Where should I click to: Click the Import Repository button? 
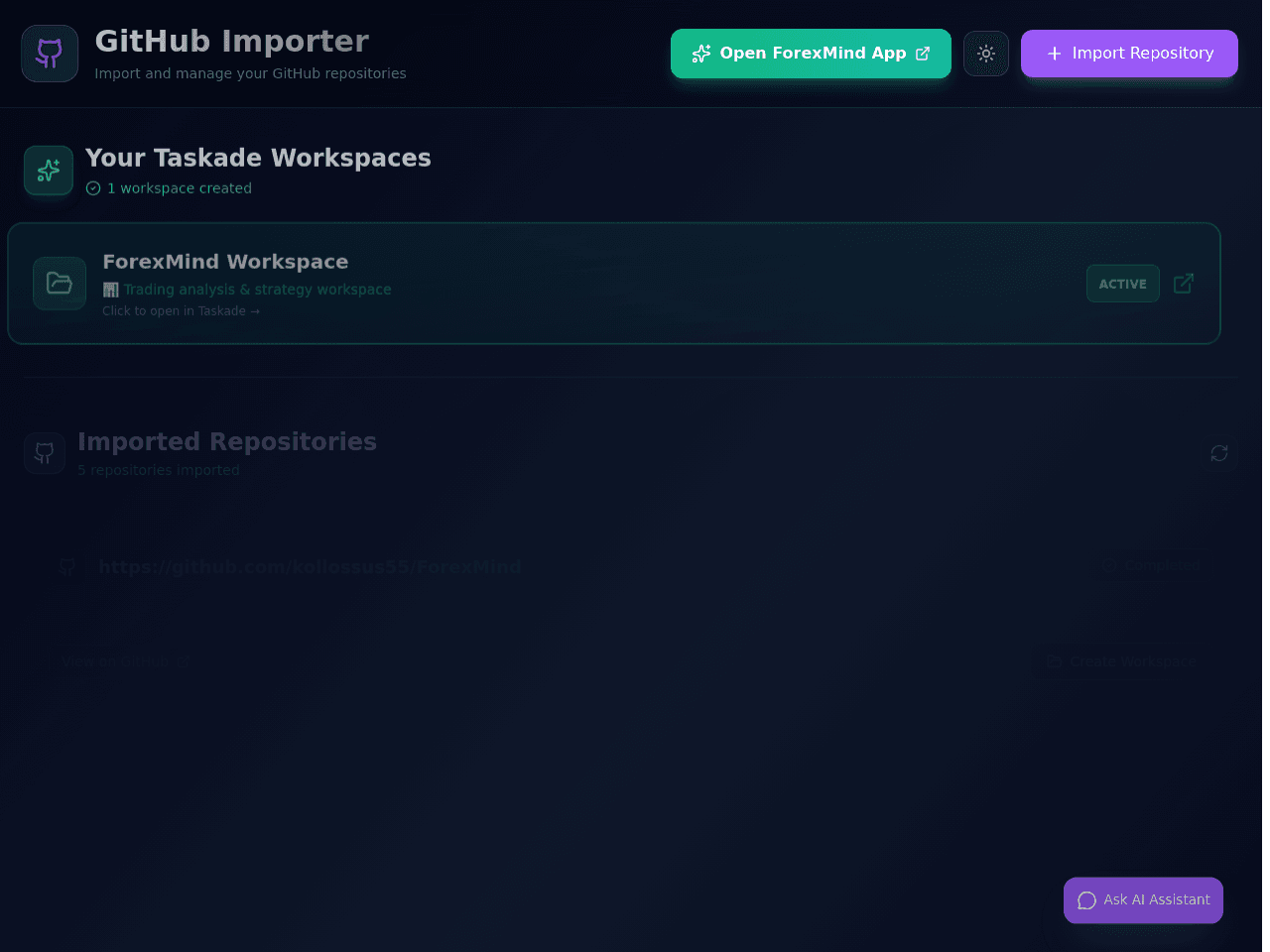(x=1129, y=54)
